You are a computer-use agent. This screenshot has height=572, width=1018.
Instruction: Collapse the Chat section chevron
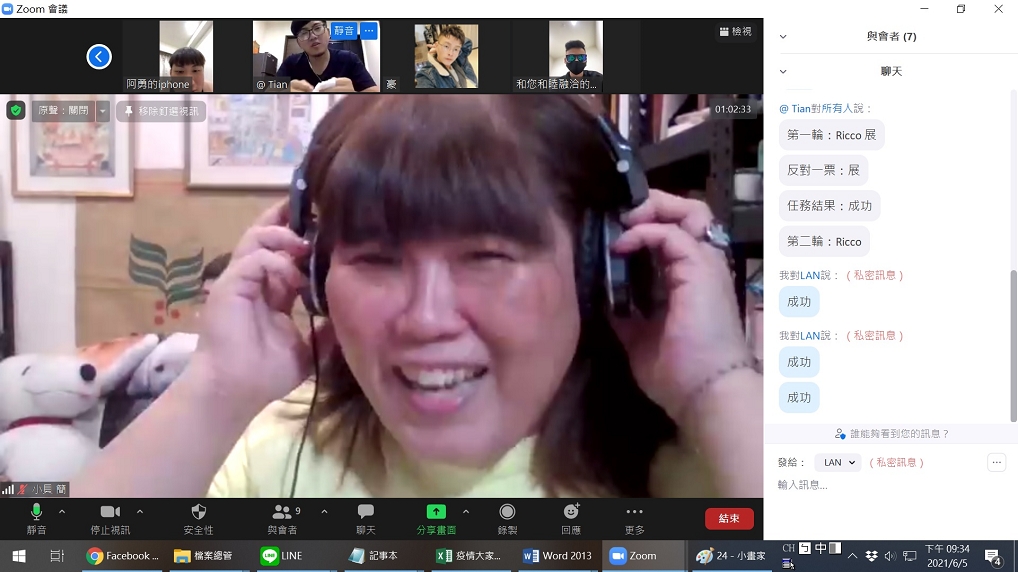click(x=783, y=71)
